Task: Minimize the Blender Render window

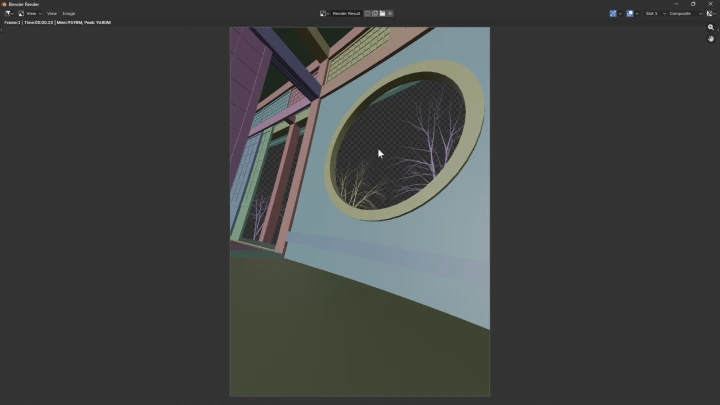Action: click(676, 4)
